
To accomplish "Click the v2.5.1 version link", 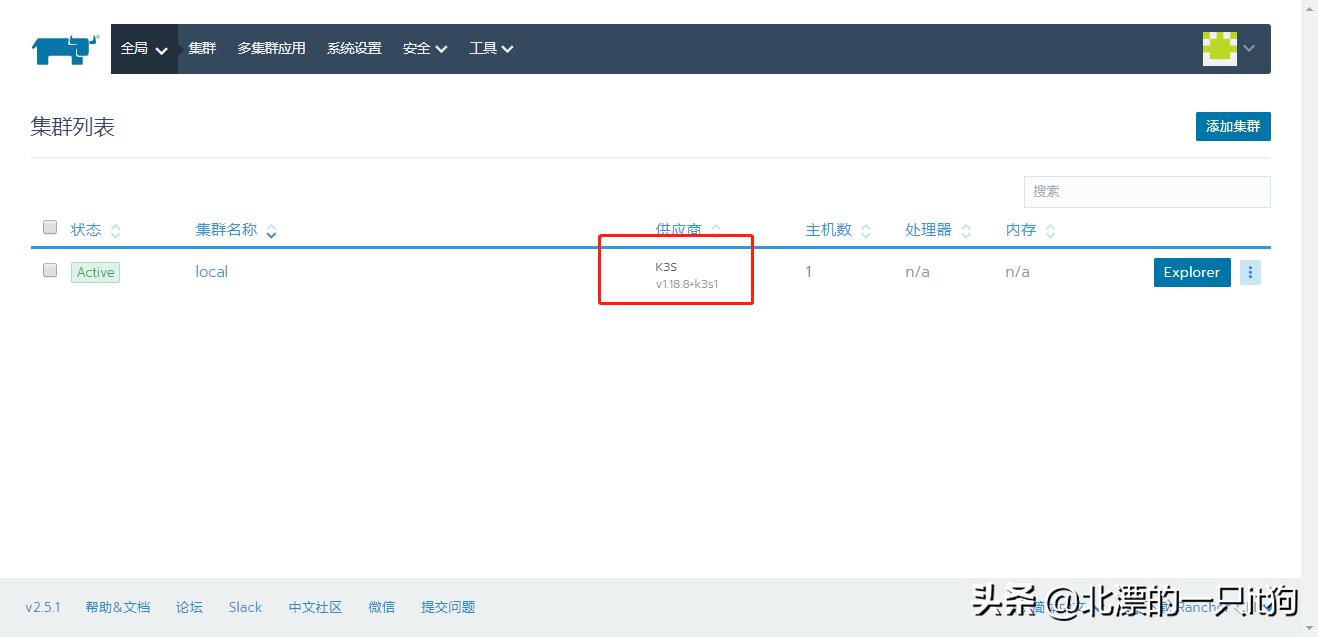I will (43, 607).
